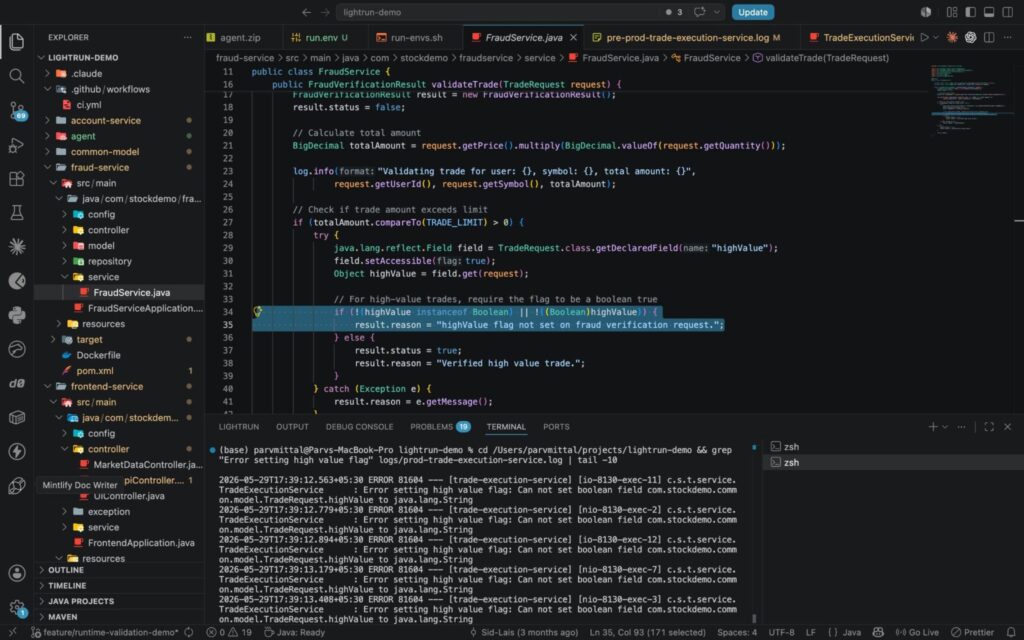Image resolution: width=1024 pixels, height=640 pixels.
Task: Expand the TIMELINE section
Action: pos(67,586)
